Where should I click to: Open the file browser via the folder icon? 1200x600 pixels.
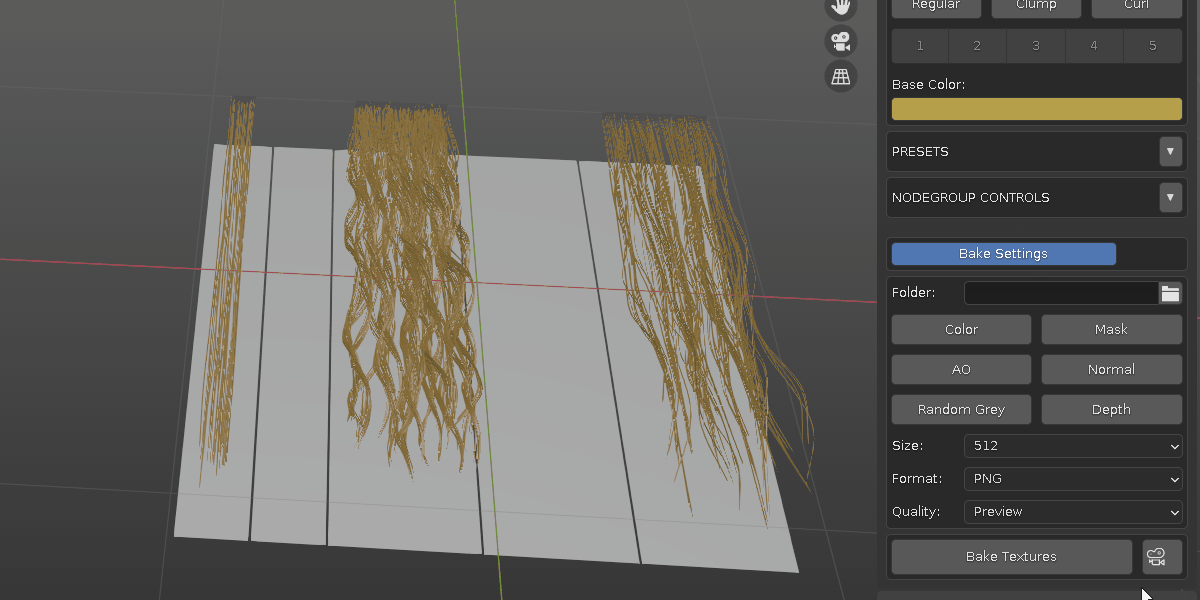(x=1170, y=292)
